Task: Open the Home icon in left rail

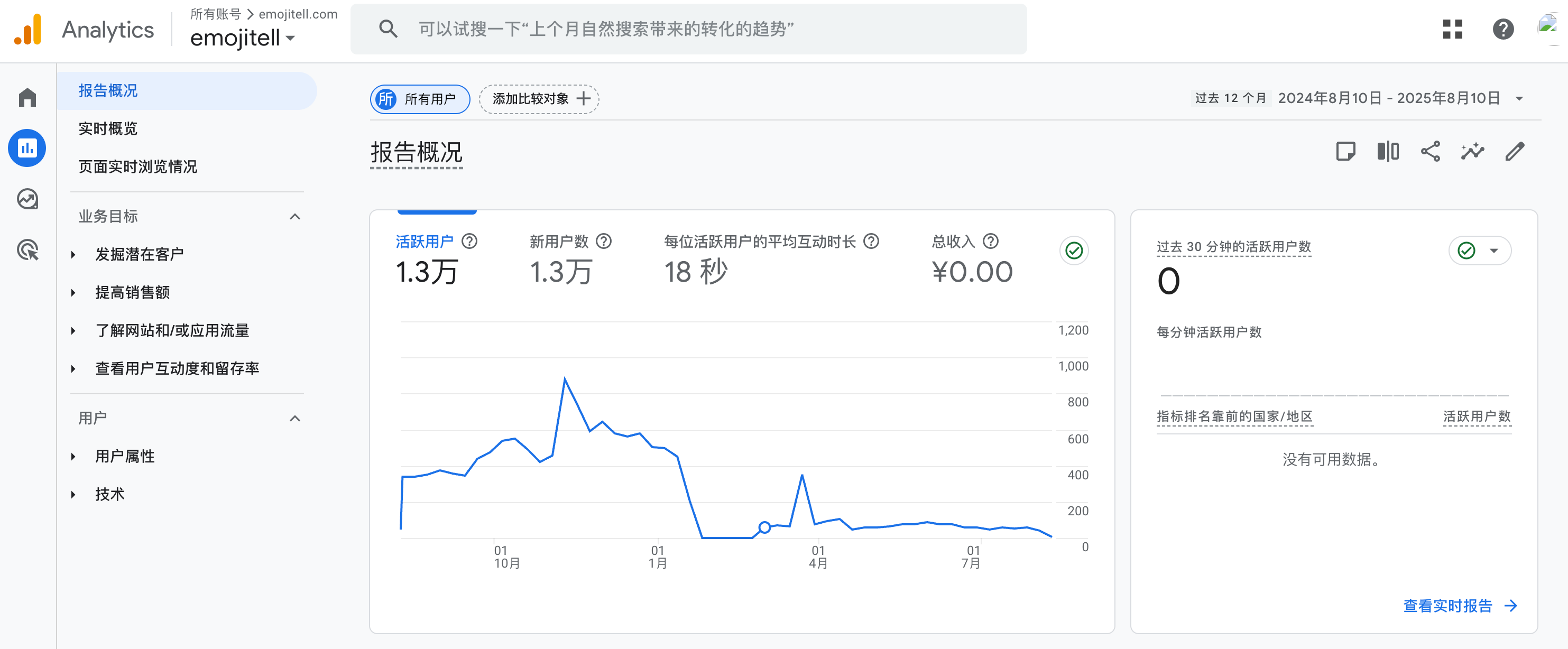Action: [x=27, y=97]
